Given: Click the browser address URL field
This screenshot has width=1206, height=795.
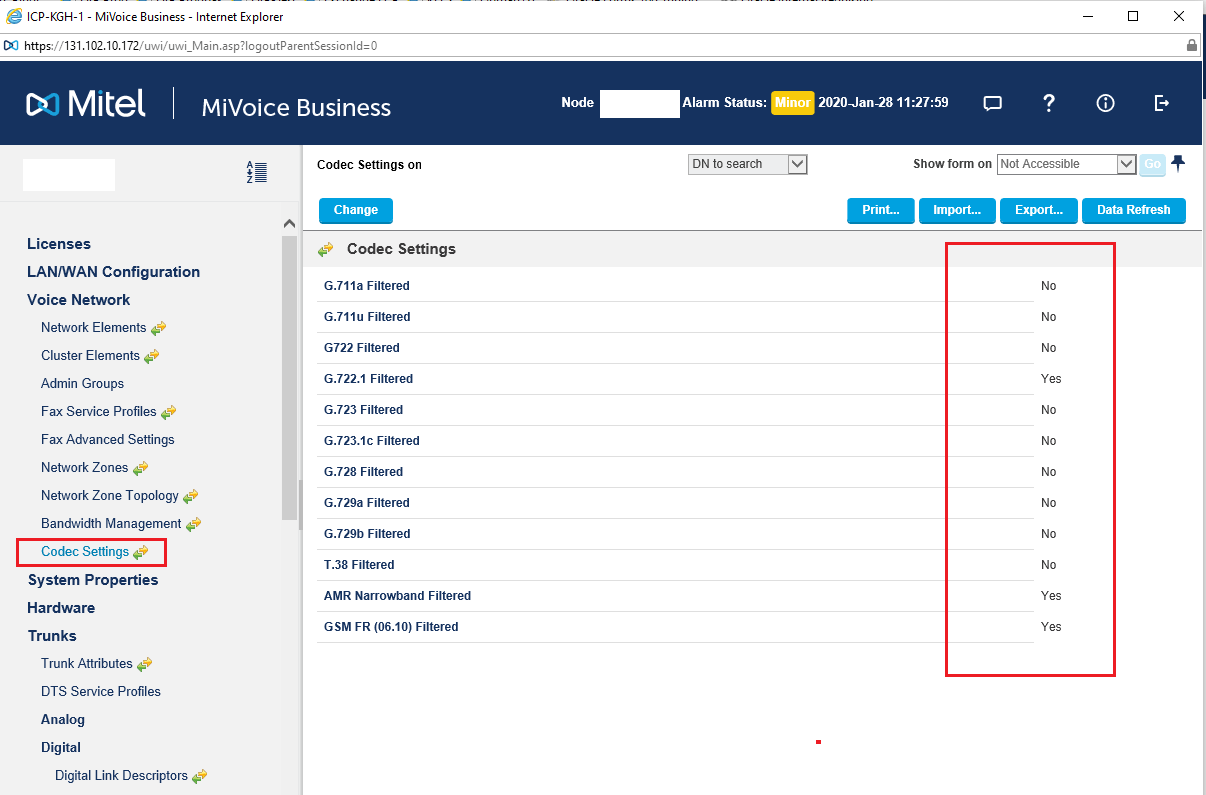Looking at the screenshot, I should point(600,45).
